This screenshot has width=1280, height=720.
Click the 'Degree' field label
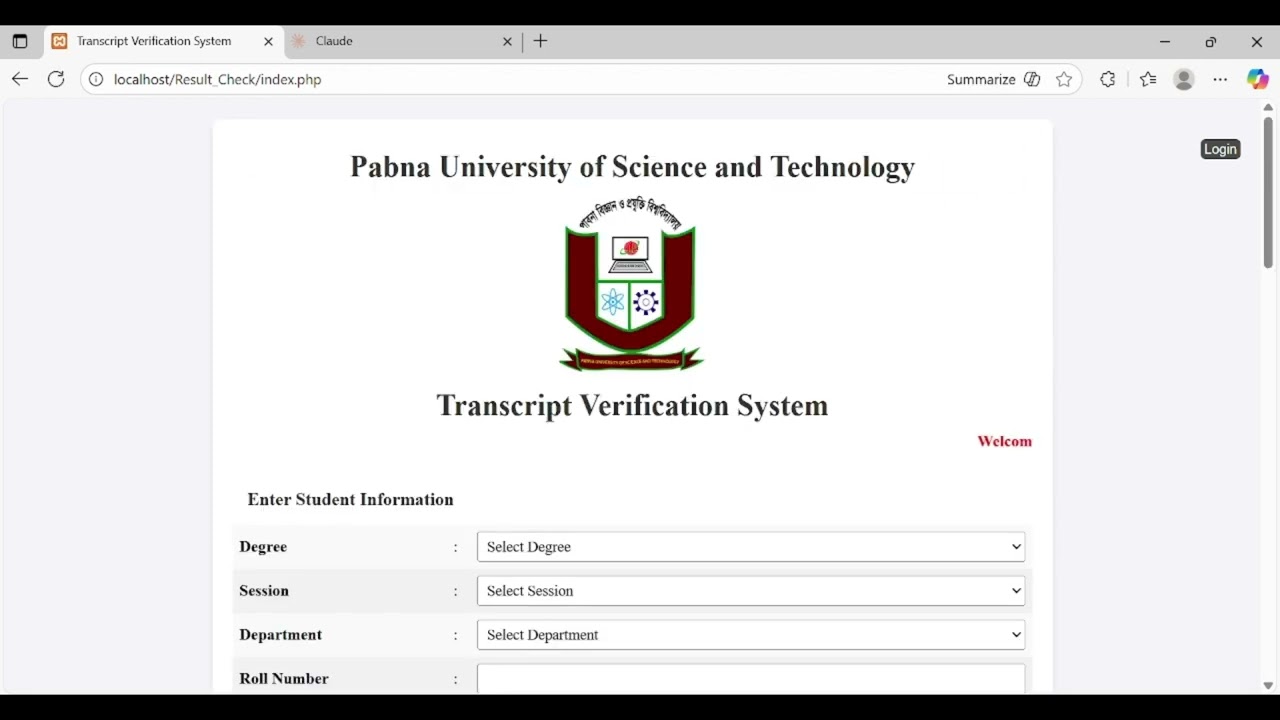[x=263, y=547]
